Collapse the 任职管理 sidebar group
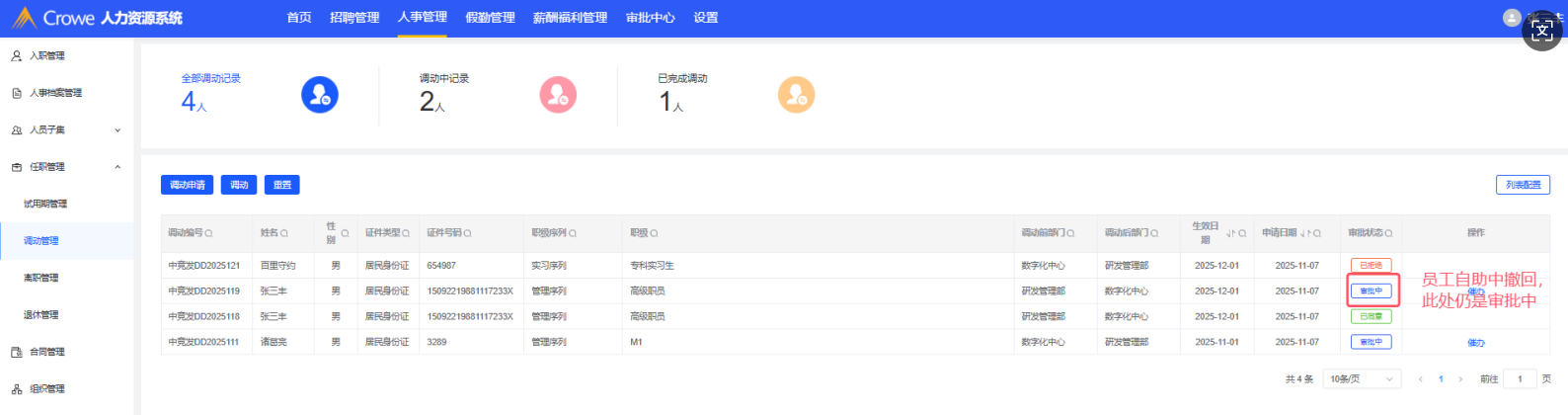Image resolution: width=1568 pixels, height=415 pixels. pos(66,167)
